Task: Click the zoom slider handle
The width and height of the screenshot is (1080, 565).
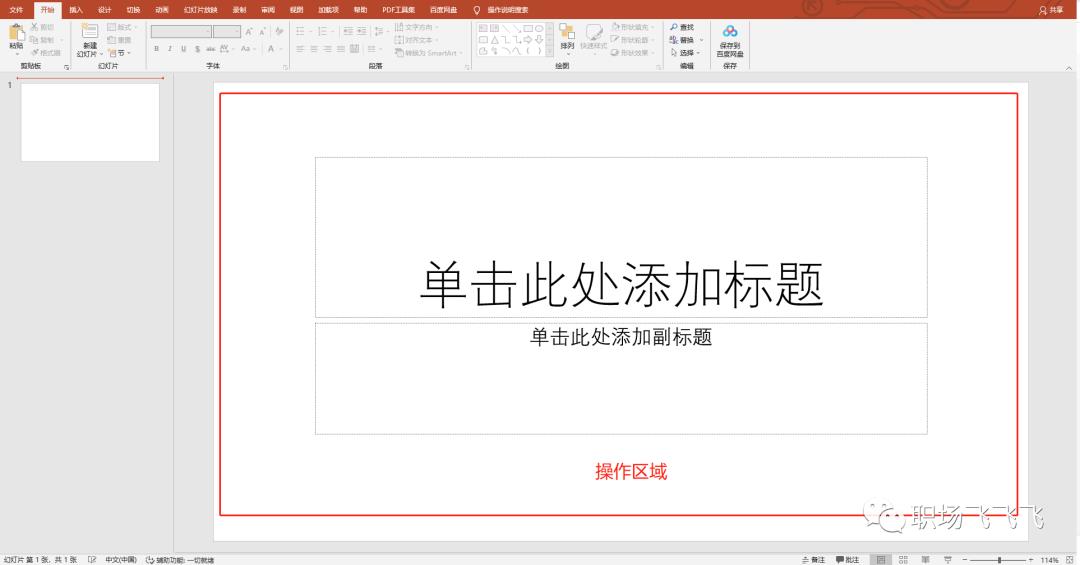Action: tap(999, 559)
